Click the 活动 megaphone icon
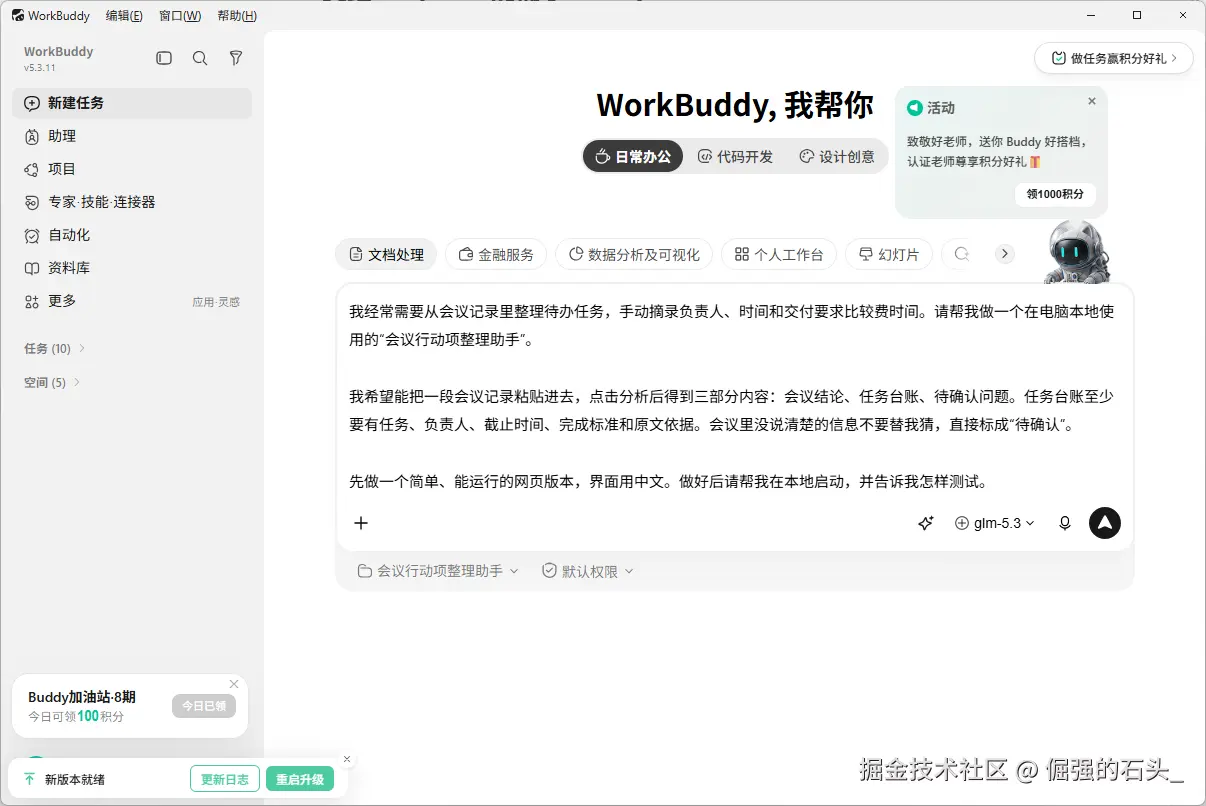Image resolution: width=1206 pixels, height=806 pixels. (x=914, y=108)
